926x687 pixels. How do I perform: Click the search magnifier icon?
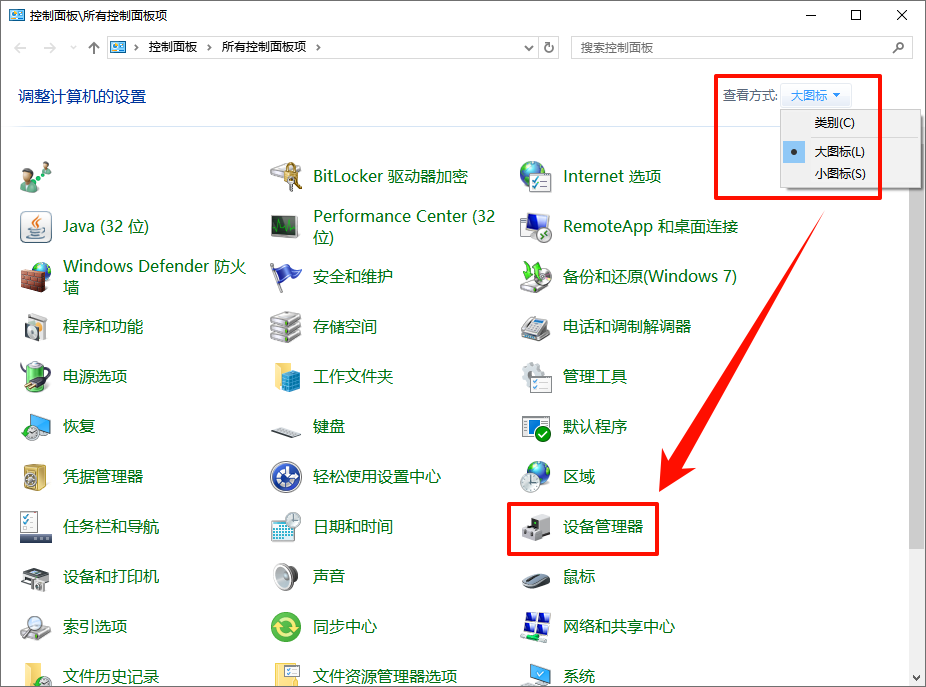tap(898, 48)
